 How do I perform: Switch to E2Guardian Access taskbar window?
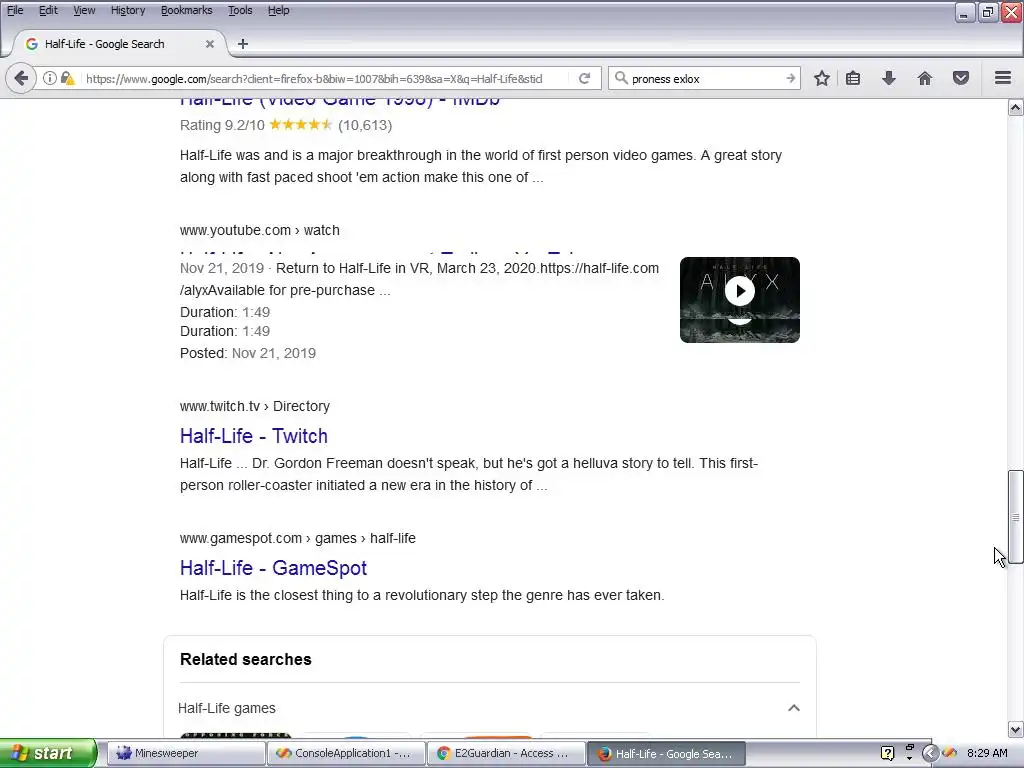(x=505, y=753)
